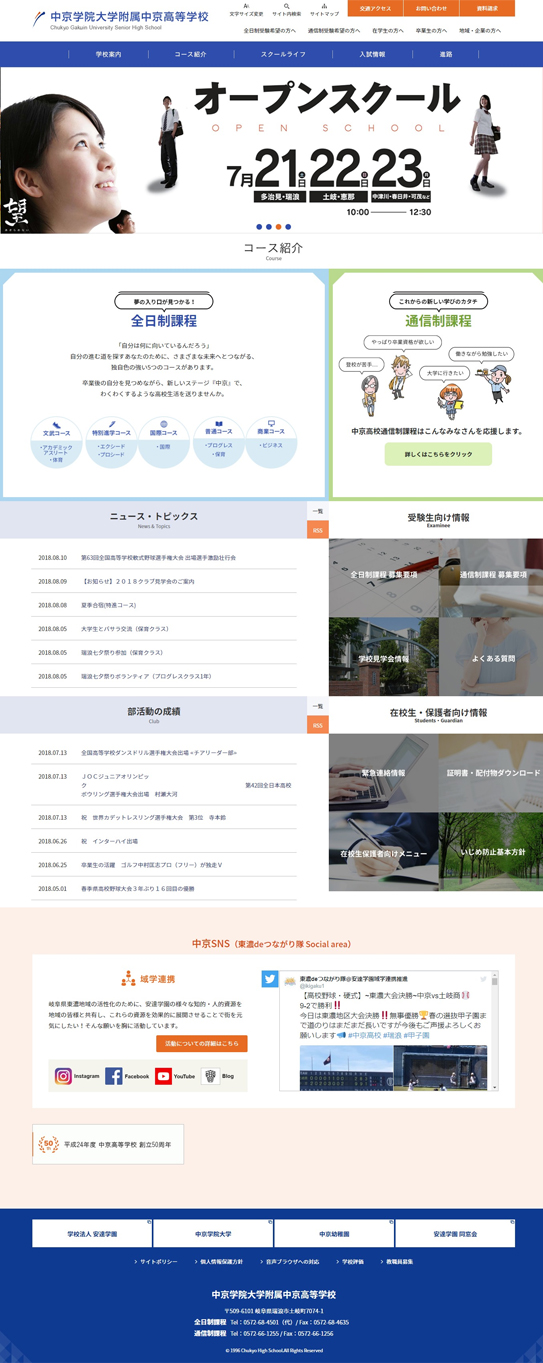Image resolution: width=543 pixels, height=1363 pixels.
Task: Open 中京学院大学 footer link box
Action: 213,1234
